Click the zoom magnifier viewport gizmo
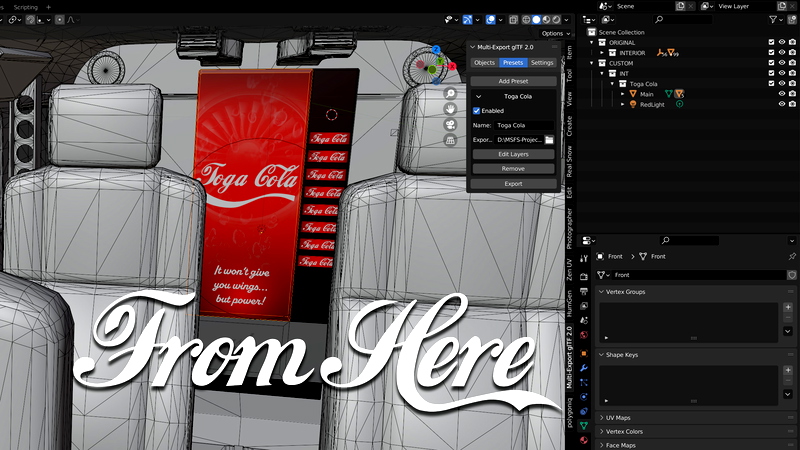The width and height of the screenshot is (800, 450). (x=451, y=93)
